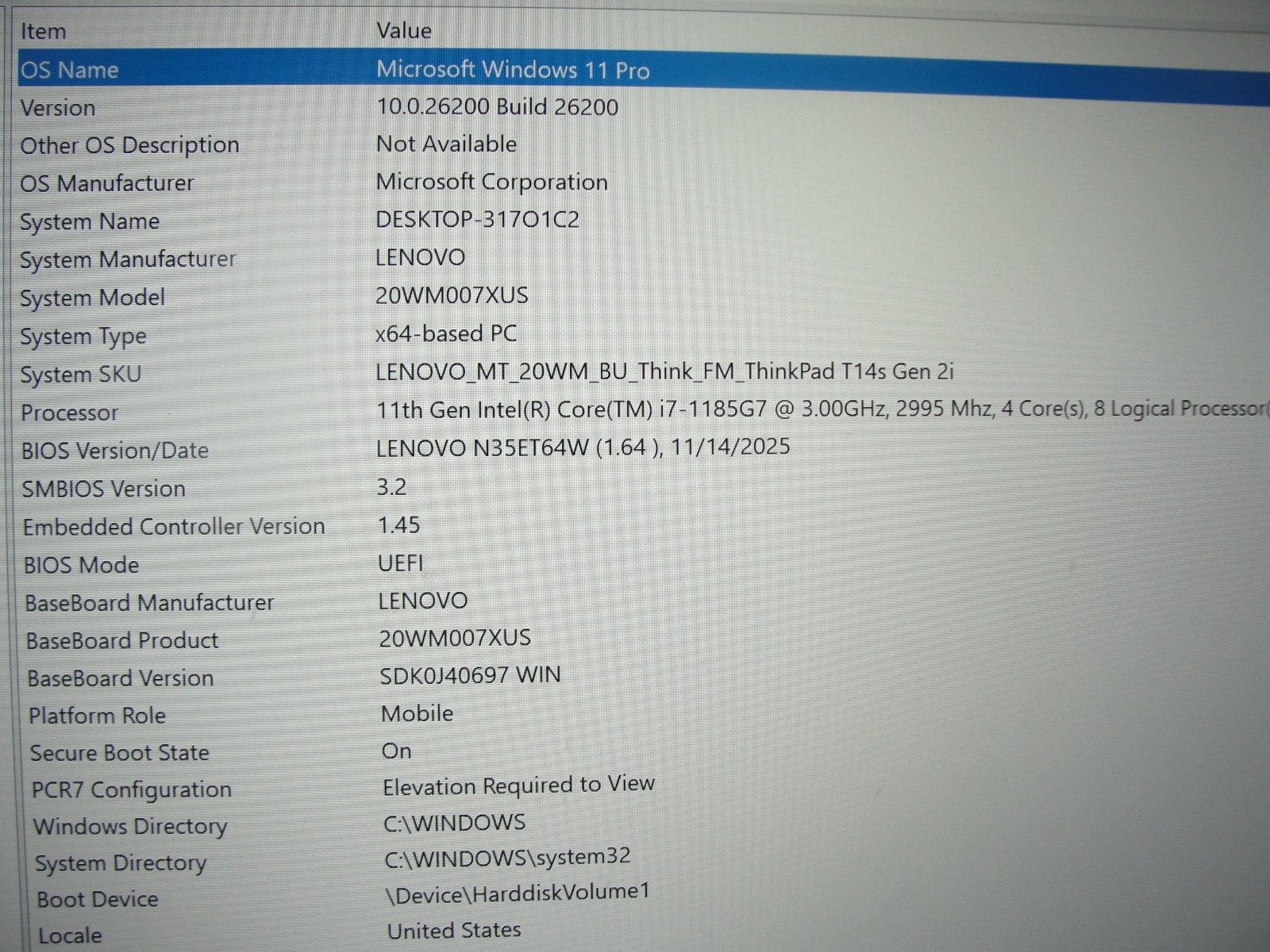Select the Other OS Description row
Viewport: 1270px width, 952px height.
(129, 145)
